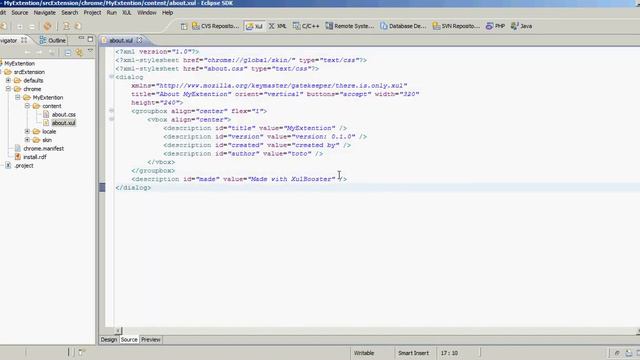Collapse the chrome folder
Screen dimensions: 640x360
[x=8, y=89]
